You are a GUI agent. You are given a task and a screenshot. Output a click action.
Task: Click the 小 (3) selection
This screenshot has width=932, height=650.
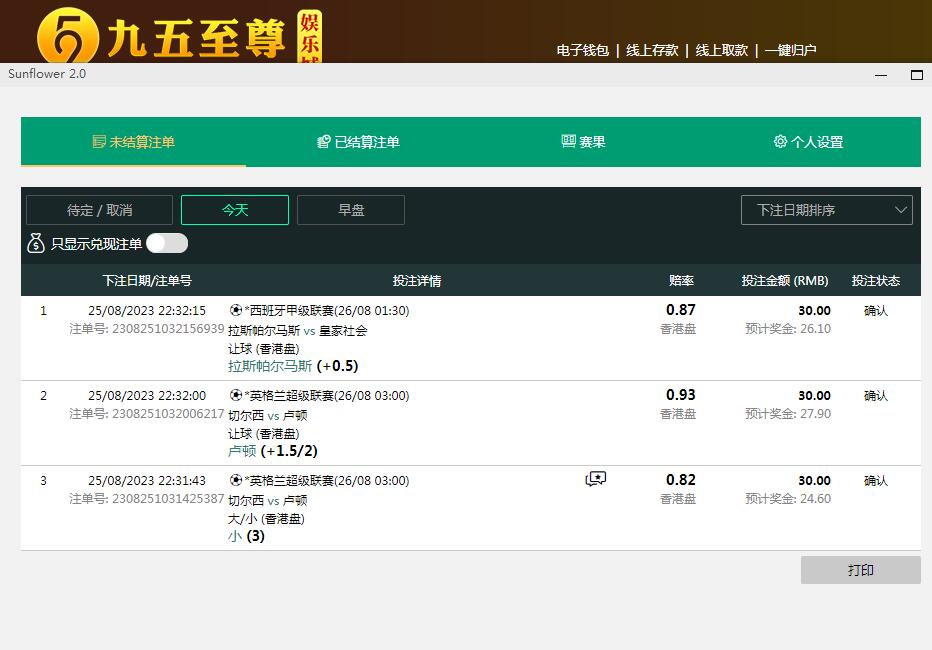[246, 536]
